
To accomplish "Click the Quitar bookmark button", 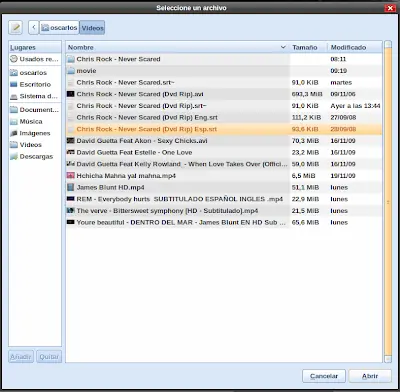I will (x=49, y=357).
